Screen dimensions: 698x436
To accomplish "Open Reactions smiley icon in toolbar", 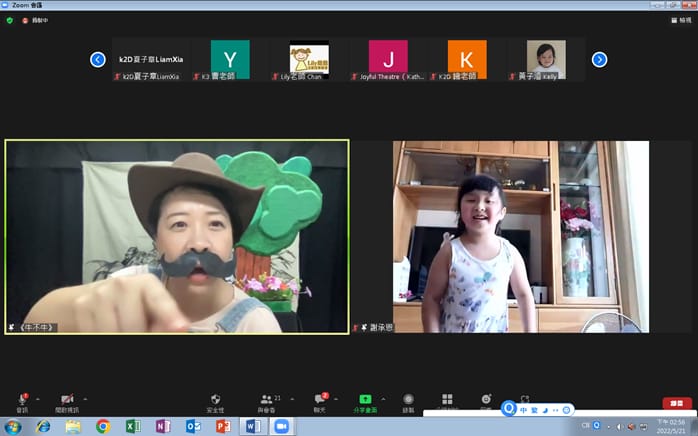I will [486, 401].
